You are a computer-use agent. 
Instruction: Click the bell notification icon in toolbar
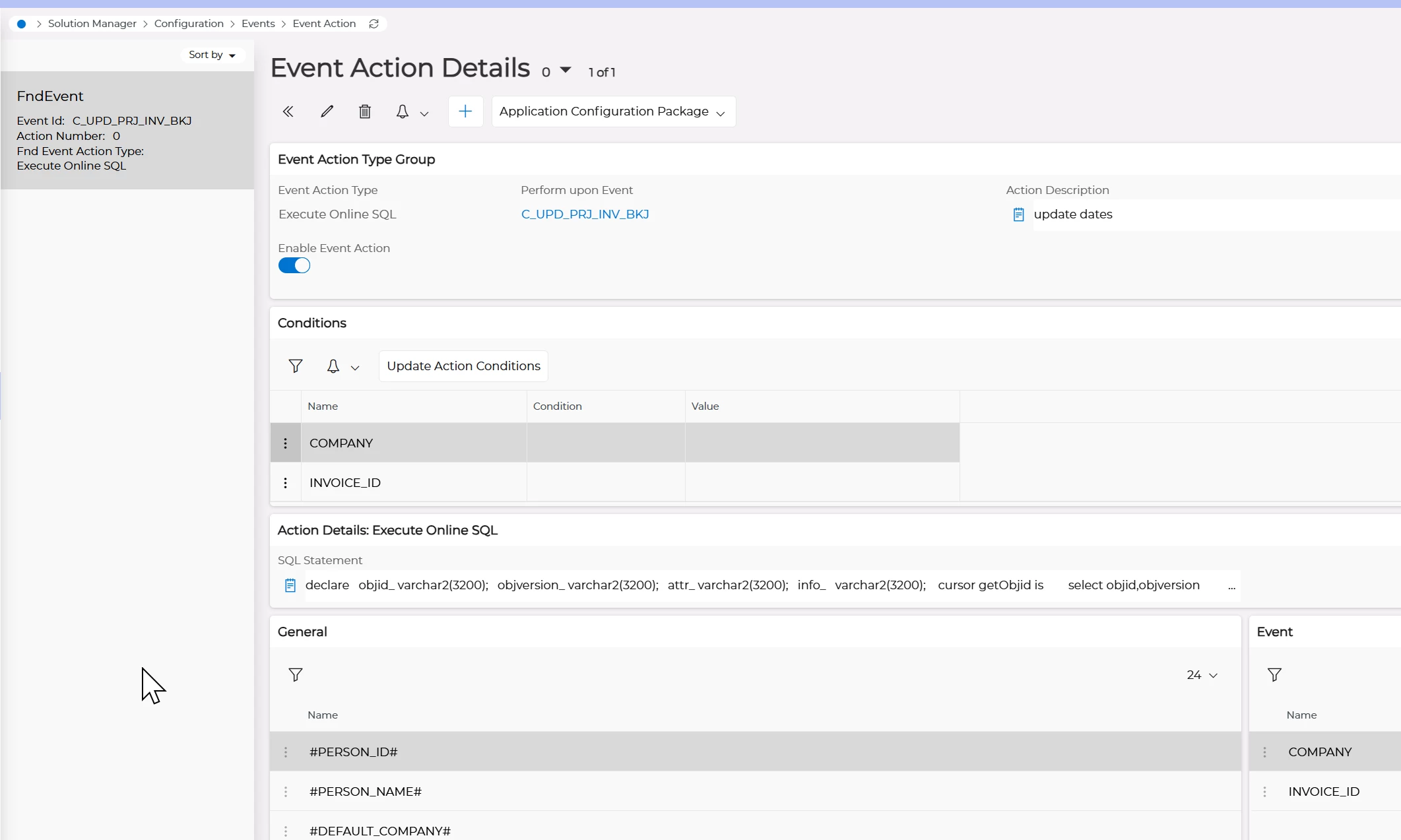[403, 112]
